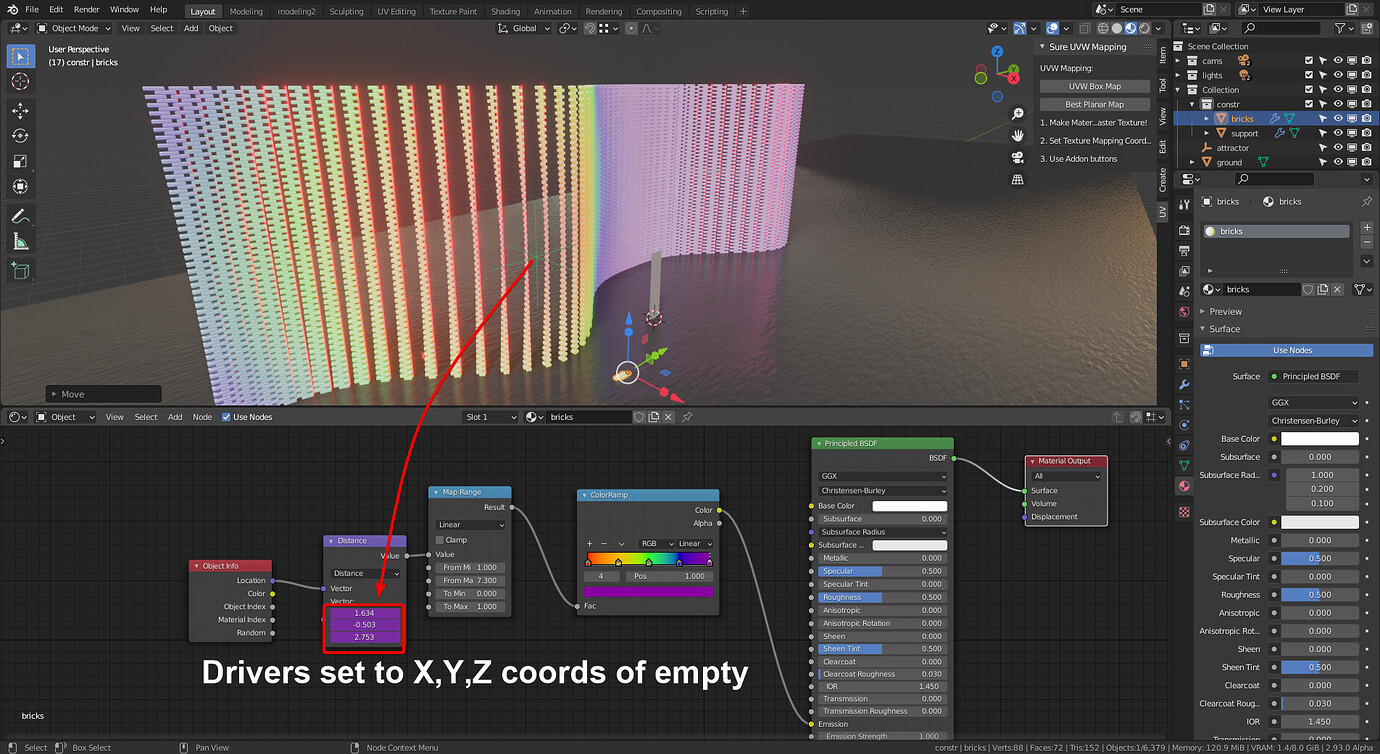Select the bricks material slot in the list
This screenshot has height=754, width=1380.
[x=1276, y=231]
